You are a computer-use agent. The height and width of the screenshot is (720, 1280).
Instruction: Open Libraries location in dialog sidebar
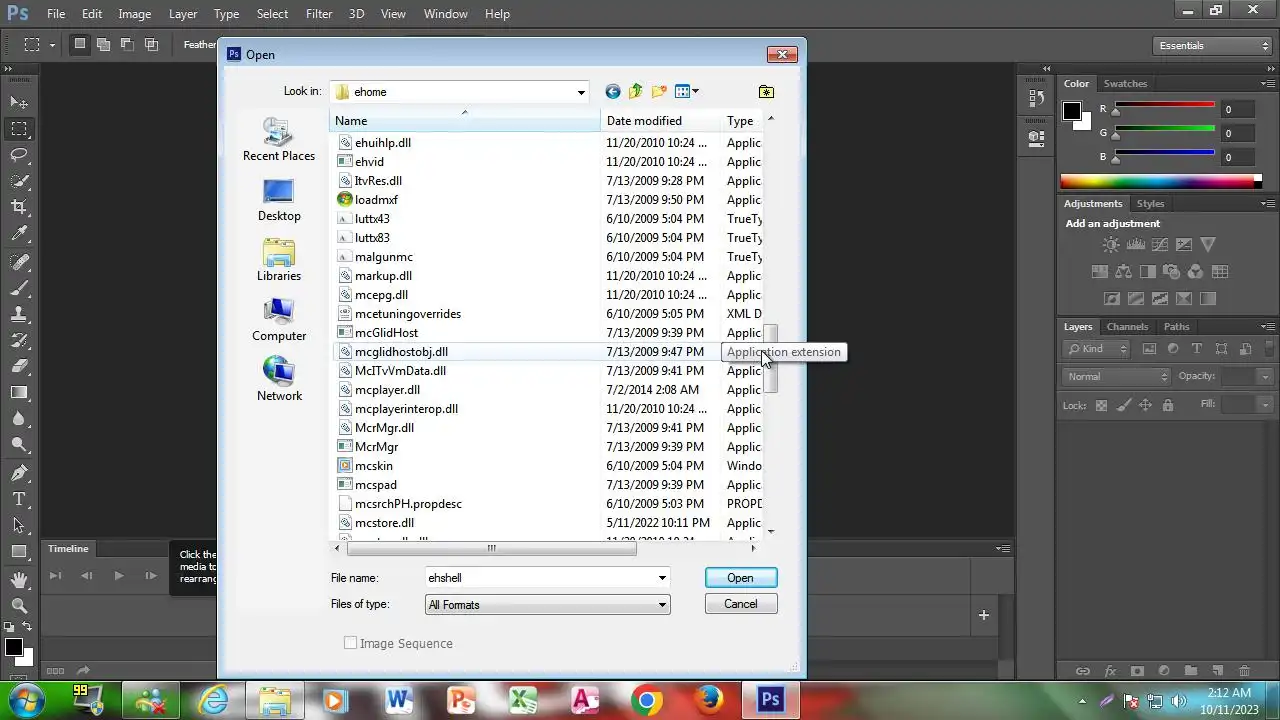pos(279,260)
